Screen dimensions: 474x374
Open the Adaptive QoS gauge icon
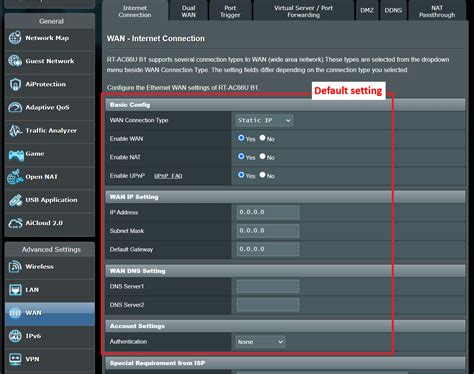point(15,107)
